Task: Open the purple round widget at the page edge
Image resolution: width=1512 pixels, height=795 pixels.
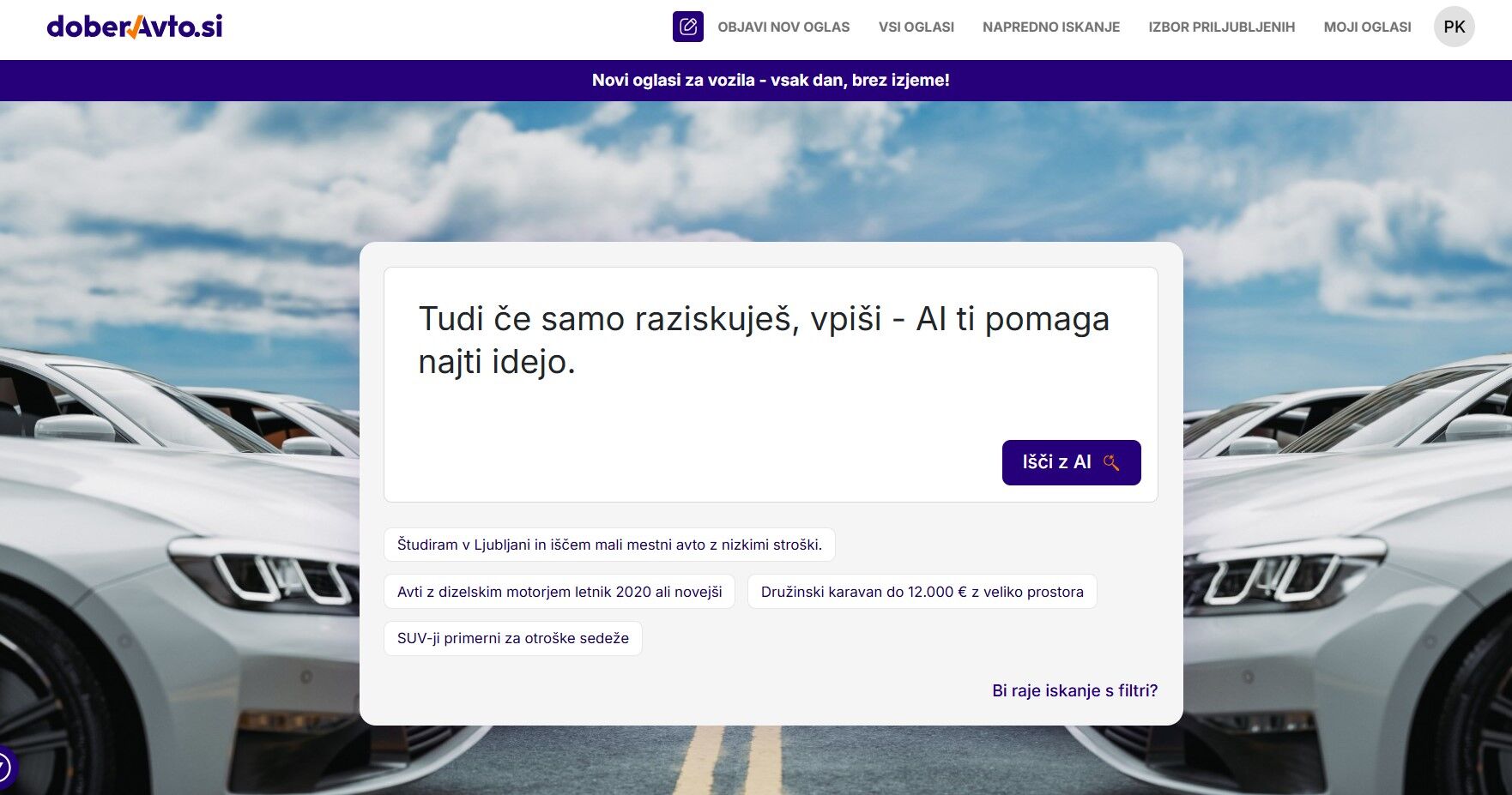Action: tap(5, 767)
